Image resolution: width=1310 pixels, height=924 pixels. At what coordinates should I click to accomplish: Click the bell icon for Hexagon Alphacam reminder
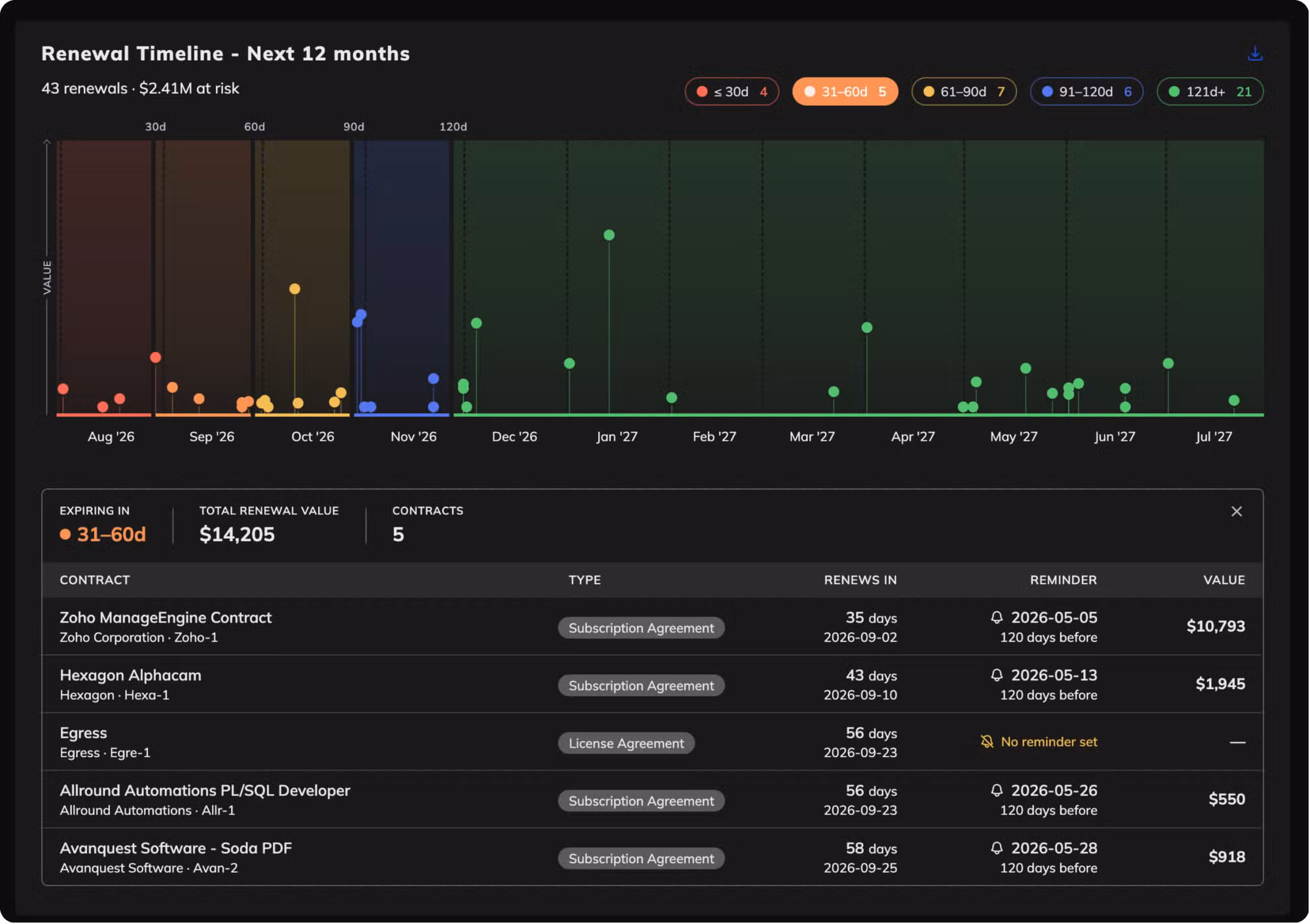pyautogui.click(x=997, y=675)
